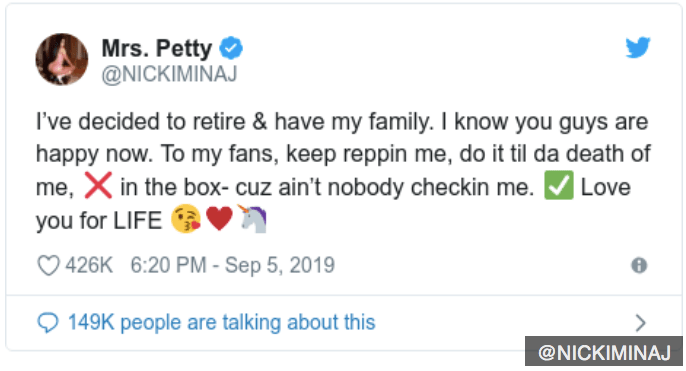This screenshot has height=371, width=686.
Task: Click the unicorn emoji
Action: point(253,218)
